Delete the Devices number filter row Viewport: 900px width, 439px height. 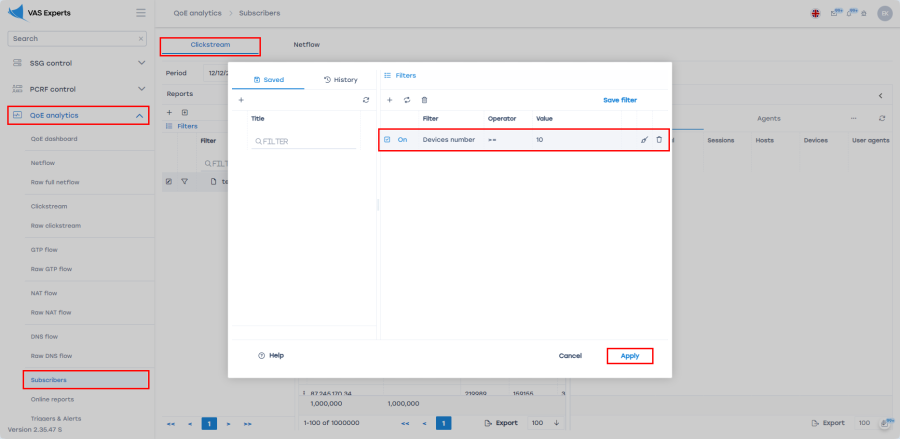click(659, 140)
